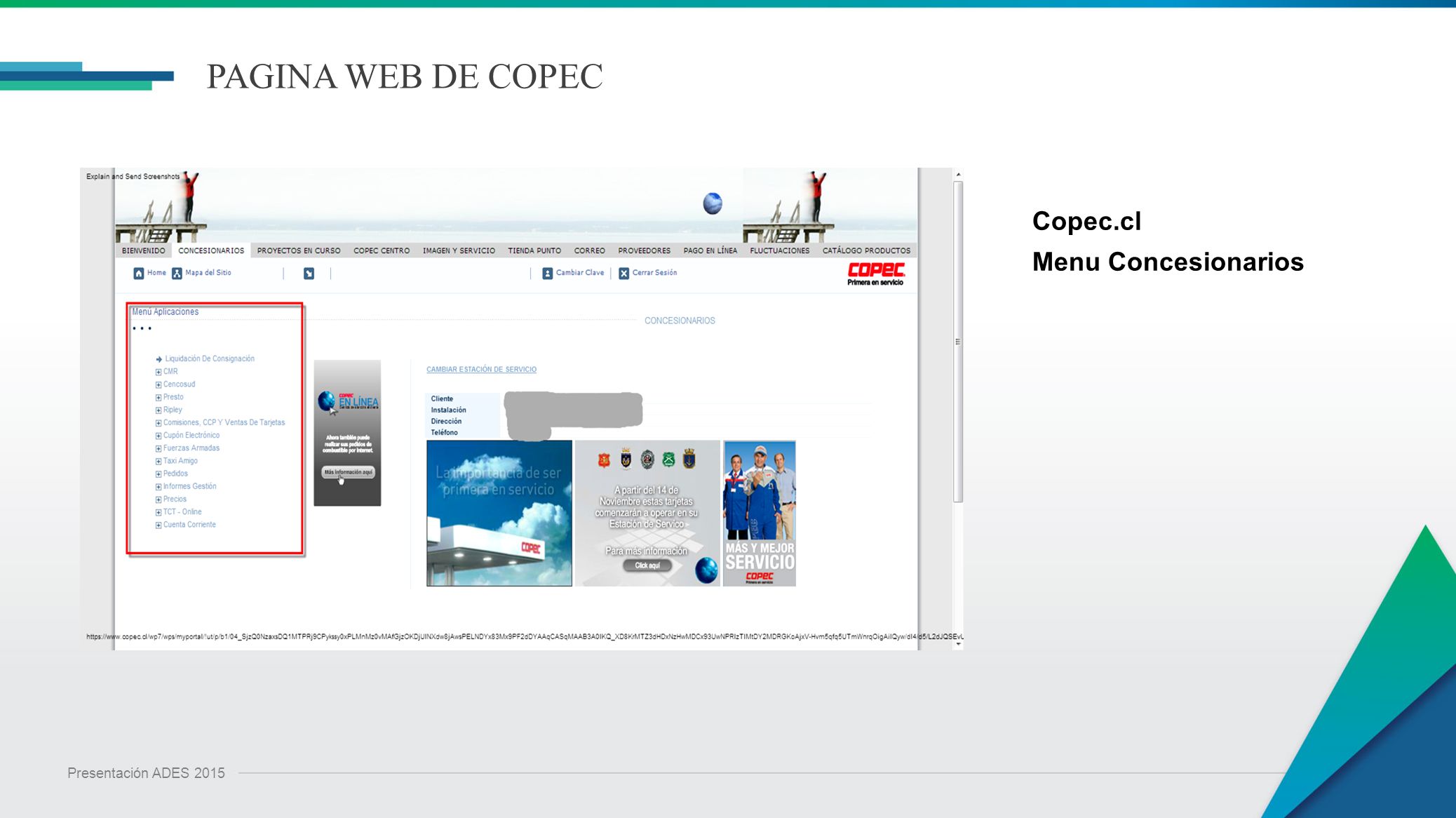Expand the Taxi Amigo node
This screenshot has height=818, width=1456.
pos(159,462)
